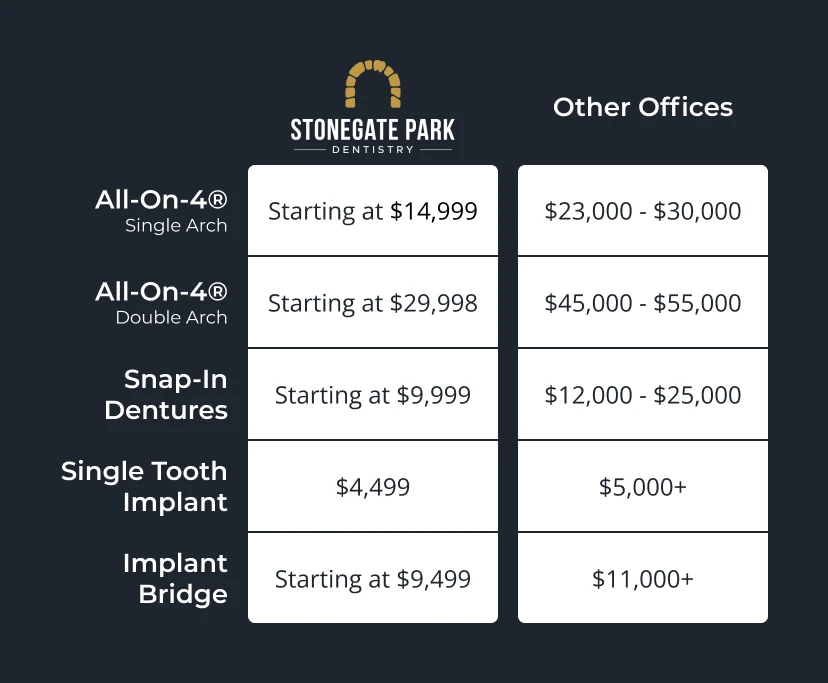Select the Starting at $9,999 cell
The image size is (828, 683).
pyautogui.click(x=373, y=394)
